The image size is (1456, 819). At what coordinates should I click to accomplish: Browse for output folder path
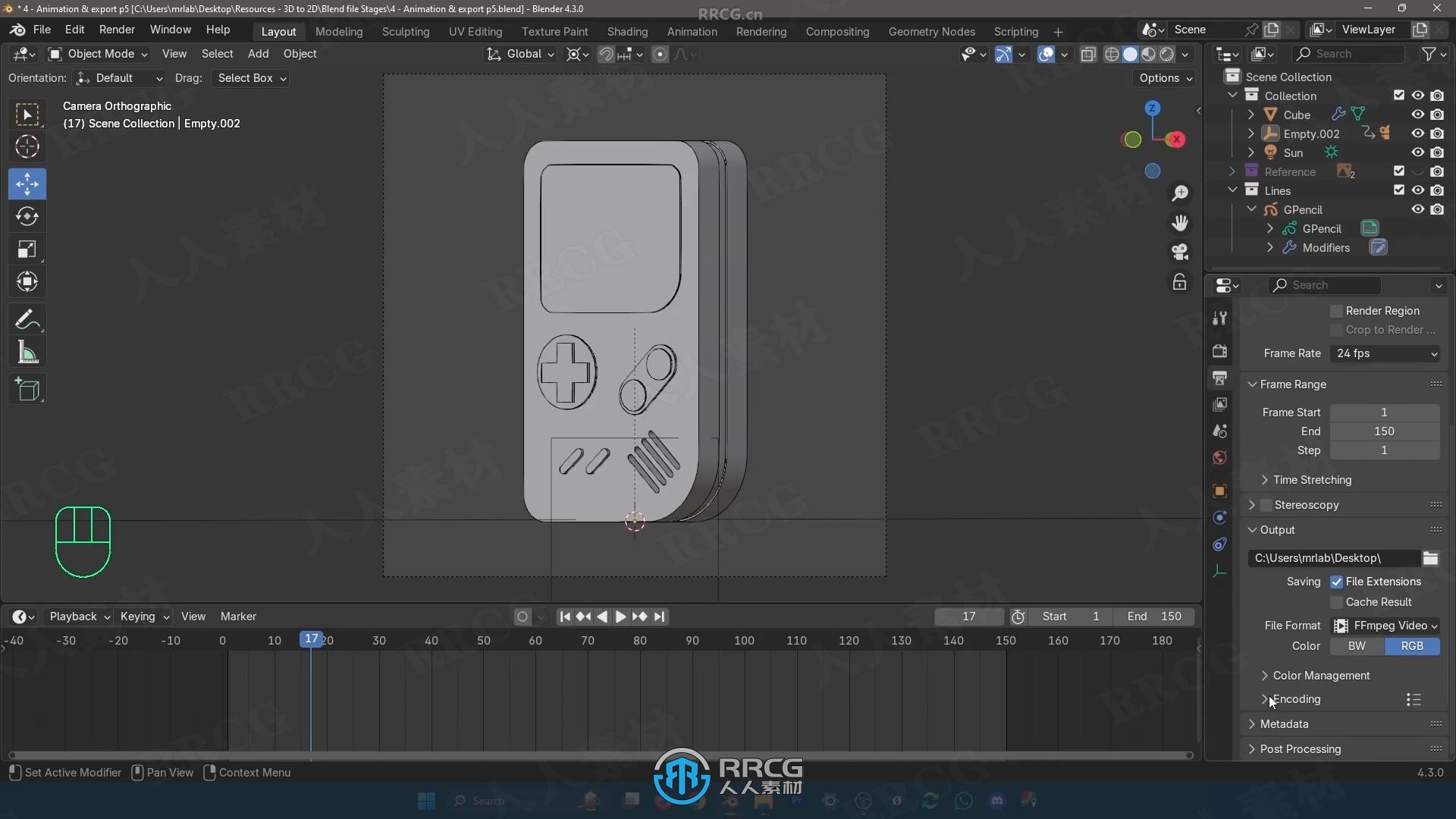click(1430, 558)
